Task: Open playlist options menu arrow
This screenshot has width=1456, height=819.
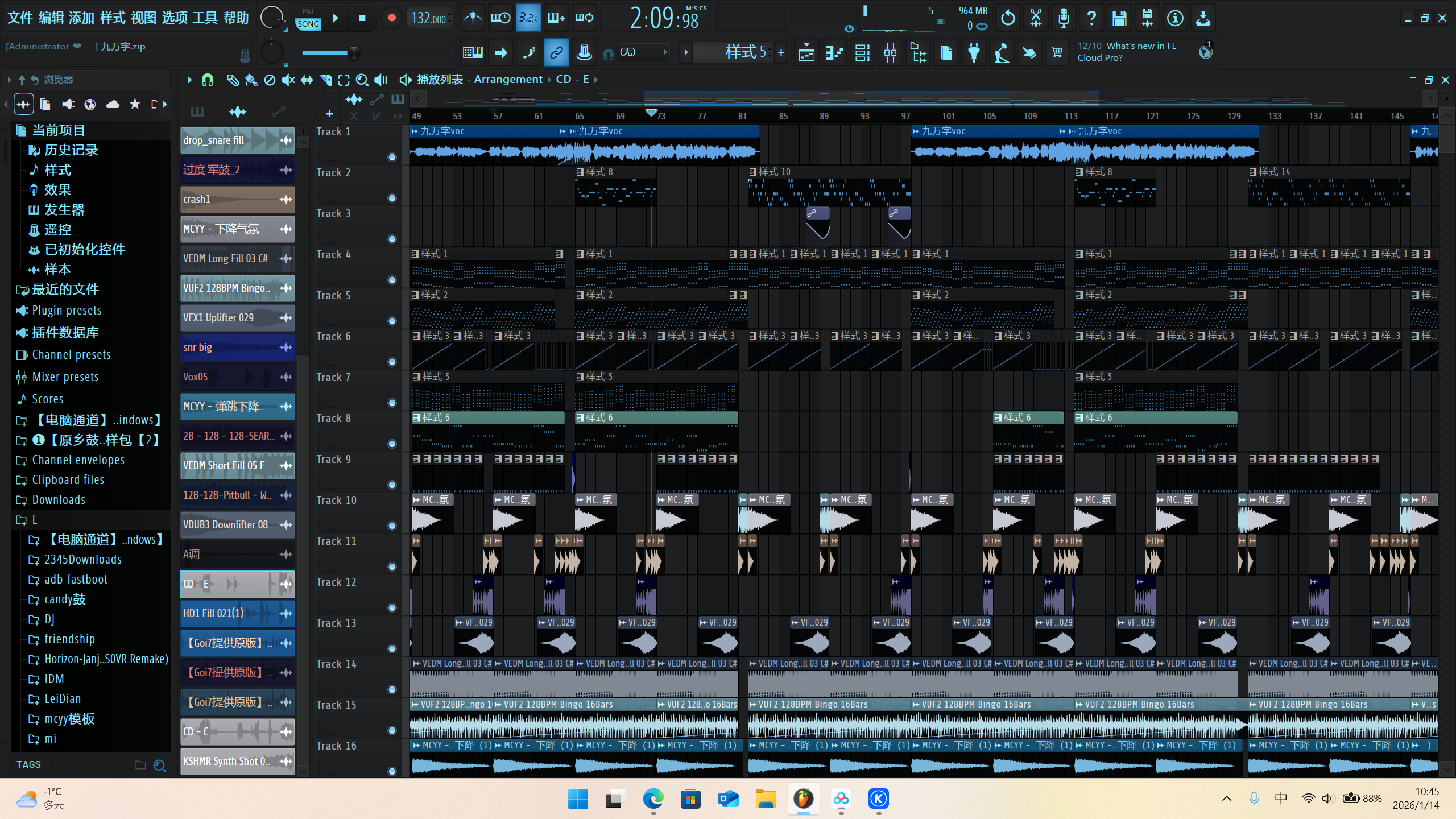Action: (189, 80)
